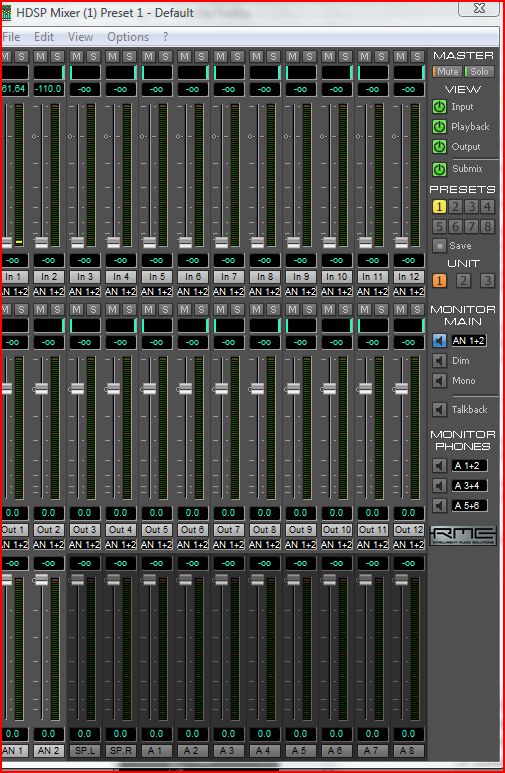Click speaker icon beside A 1+2 phones

(x=439, y=465)
